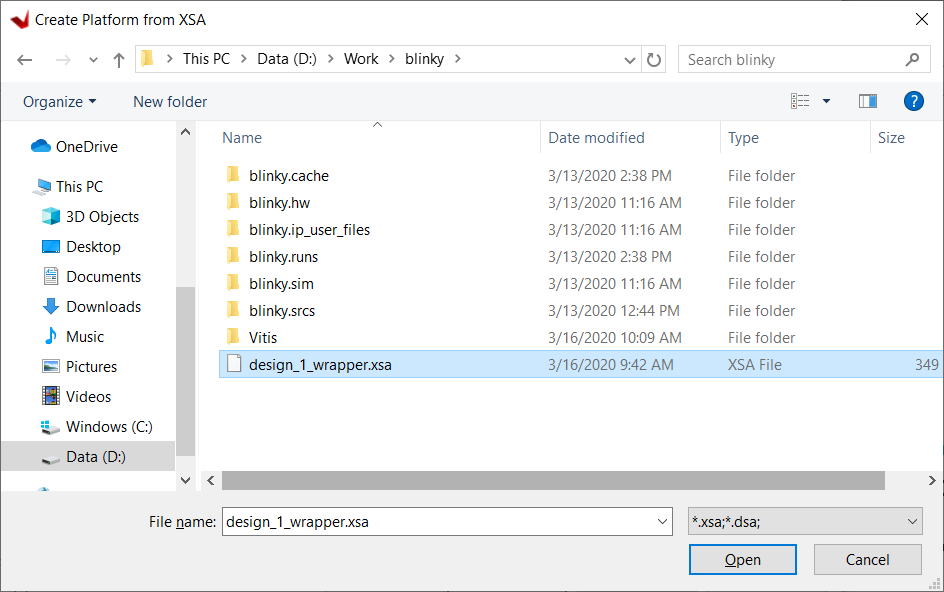Click the 3/16/2020 9:42 AM date cell
The width and height of the screenshot is (944, 592).
(610, 365)
